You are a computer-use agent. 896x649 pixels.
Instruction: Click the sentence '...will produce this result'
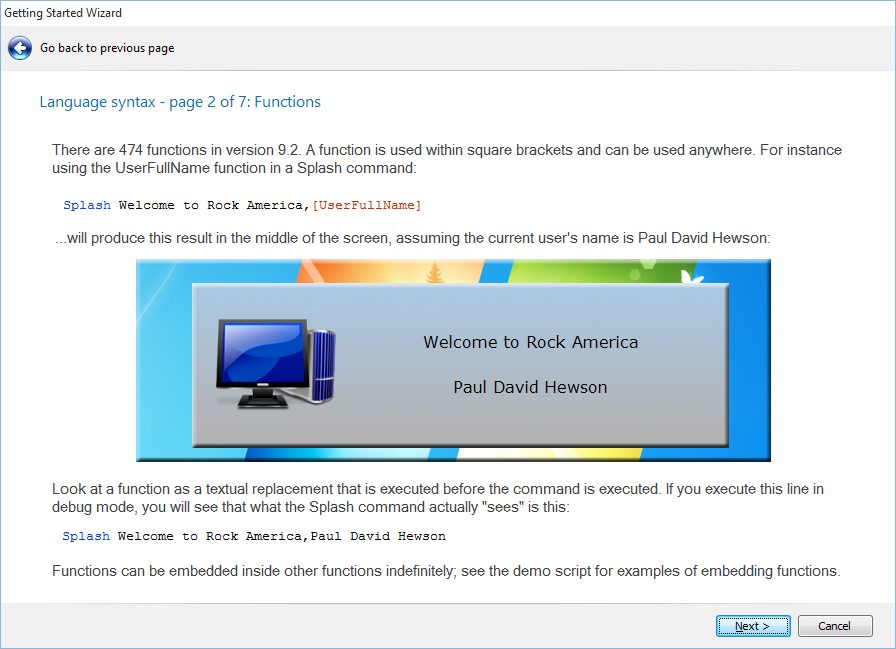coord(412,238)
